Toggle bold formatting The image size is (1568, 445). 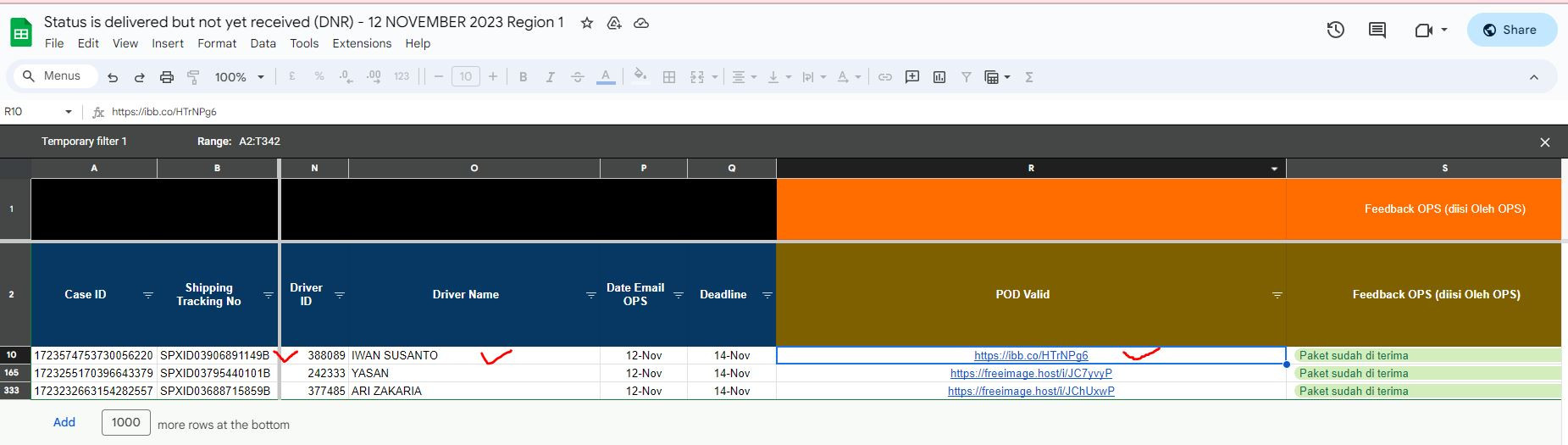pyautogui.click(x=524, y=77)
